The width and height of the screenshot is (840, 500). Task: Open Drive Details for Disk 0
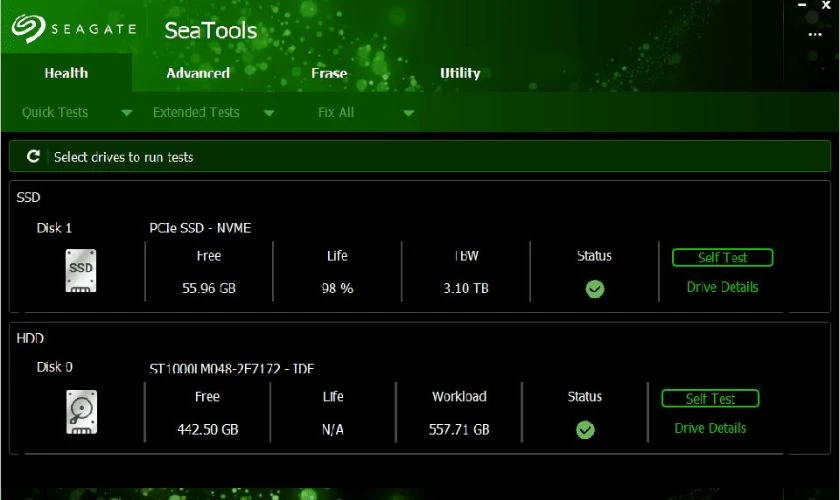tap(710, 428)
